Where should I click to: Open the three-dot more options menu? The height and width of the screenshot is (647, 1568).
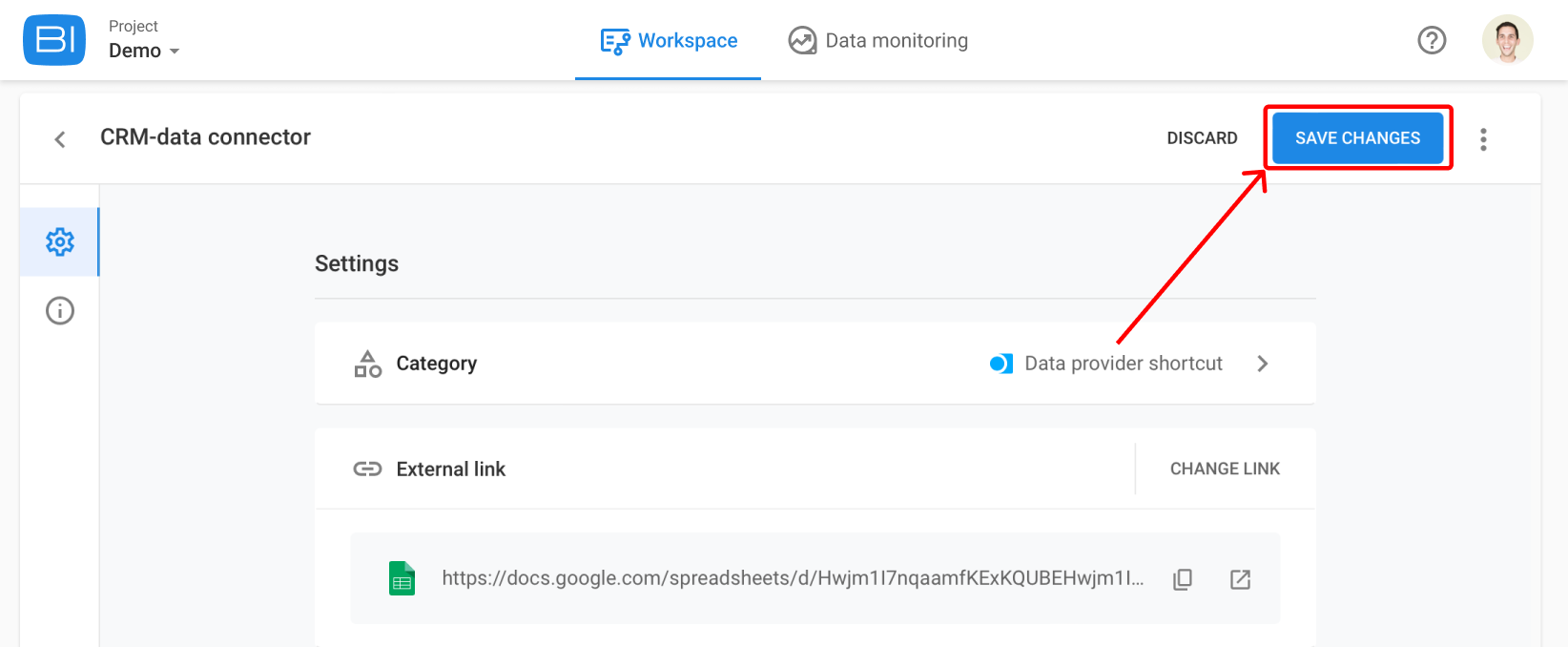click(1483, 139)
